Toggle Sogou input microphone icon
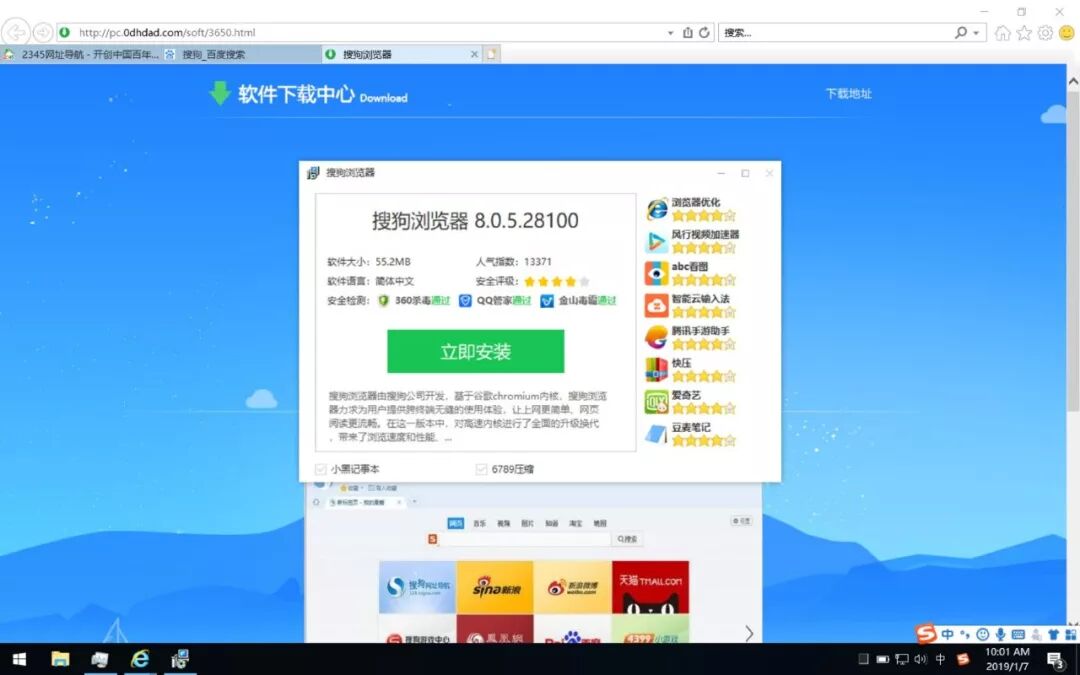The width and height of the screenshot is (1080, 675). 1000,634
